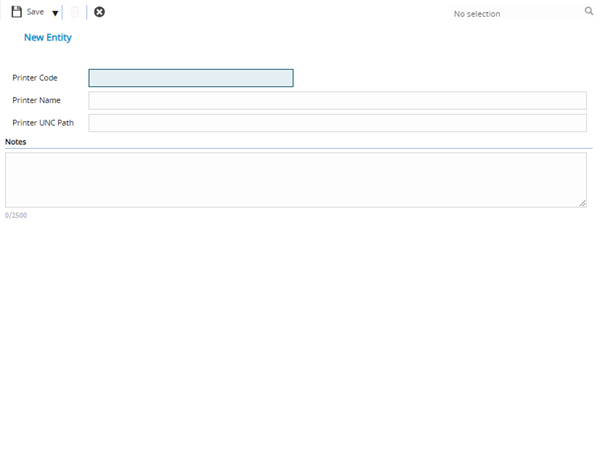Click the Notes section header
The width and height of the screenshot is (600, 458).
[x=16, y=142]
